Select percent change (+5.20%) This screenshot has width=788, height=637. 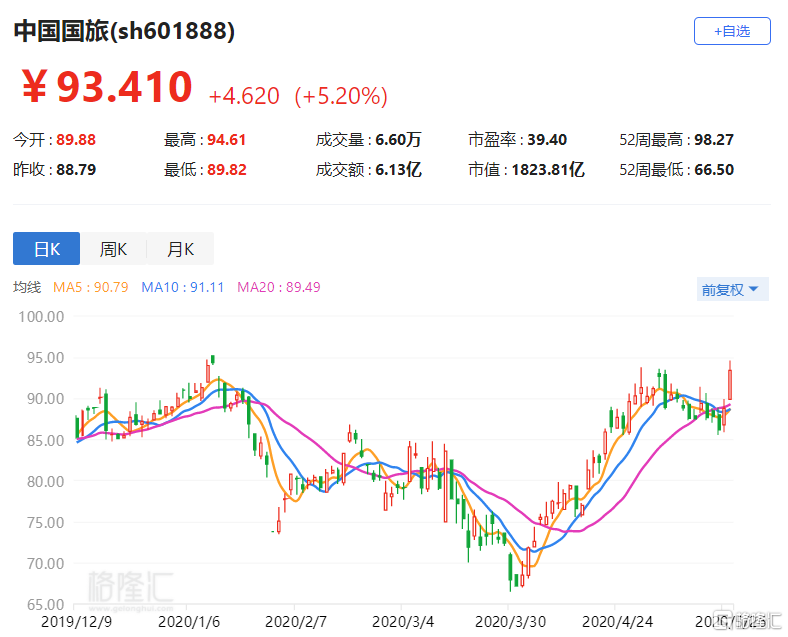tap(341, 96)
